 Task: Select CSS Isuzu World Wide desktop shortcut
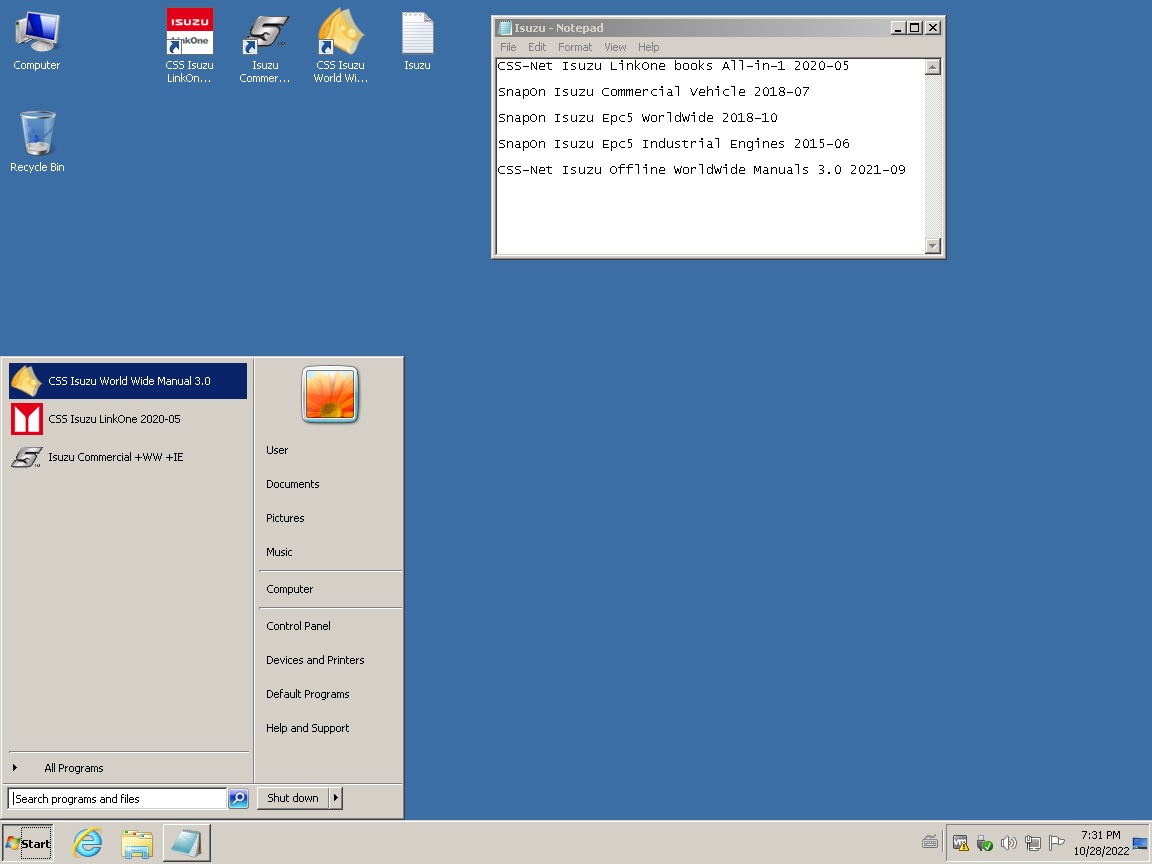pyautogui.click(x=340, y=46)
